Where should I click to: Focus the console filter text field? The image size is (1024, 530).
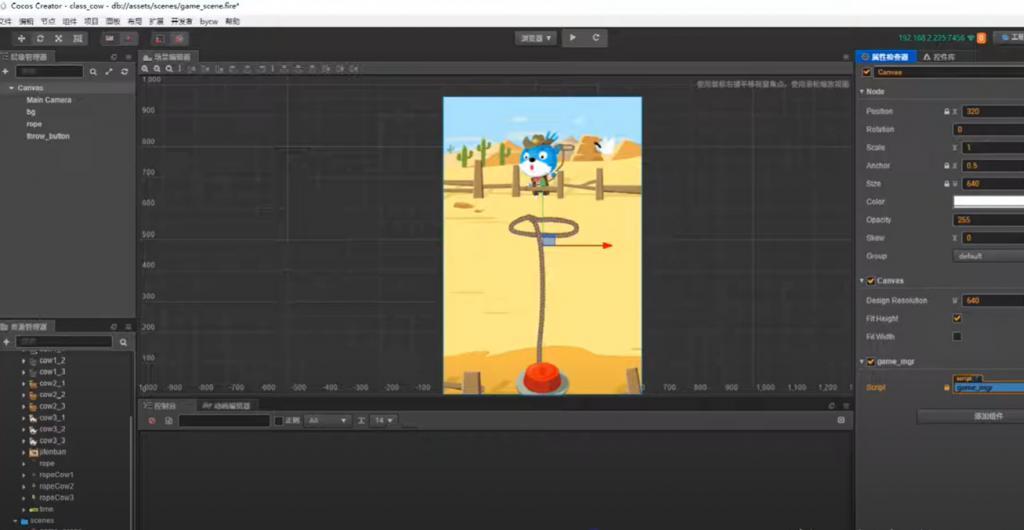click(x=224, y=421)
